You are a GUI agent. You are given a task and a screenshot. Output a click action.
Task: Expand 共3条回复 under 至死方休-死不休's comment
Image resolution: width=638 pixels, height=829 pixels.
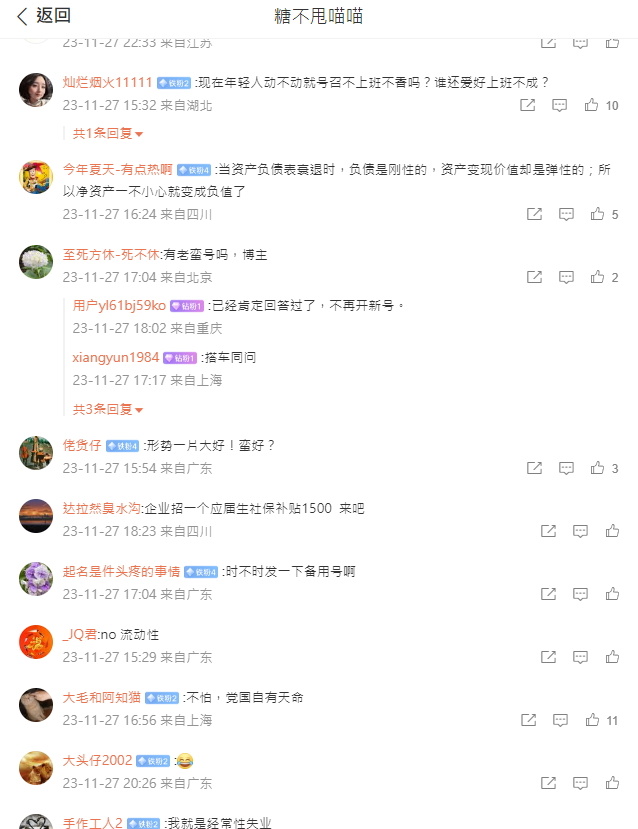pos(108,409)
